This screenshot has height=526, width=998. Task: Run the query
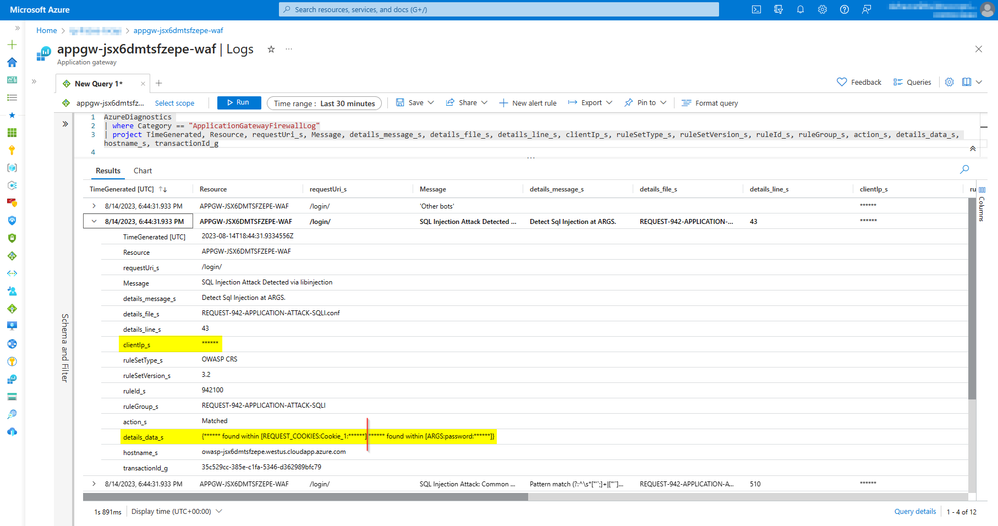click(239, 103)
